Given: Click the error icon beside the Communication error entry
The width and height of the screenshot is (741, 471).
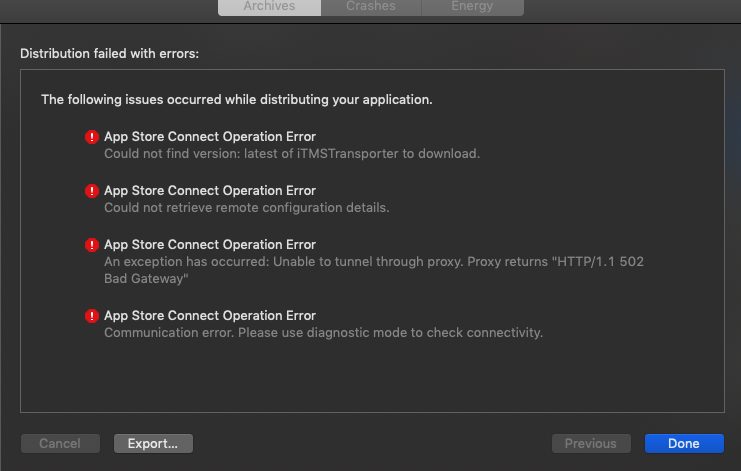Looking at the screenshot, I should (x=92, y=316).
